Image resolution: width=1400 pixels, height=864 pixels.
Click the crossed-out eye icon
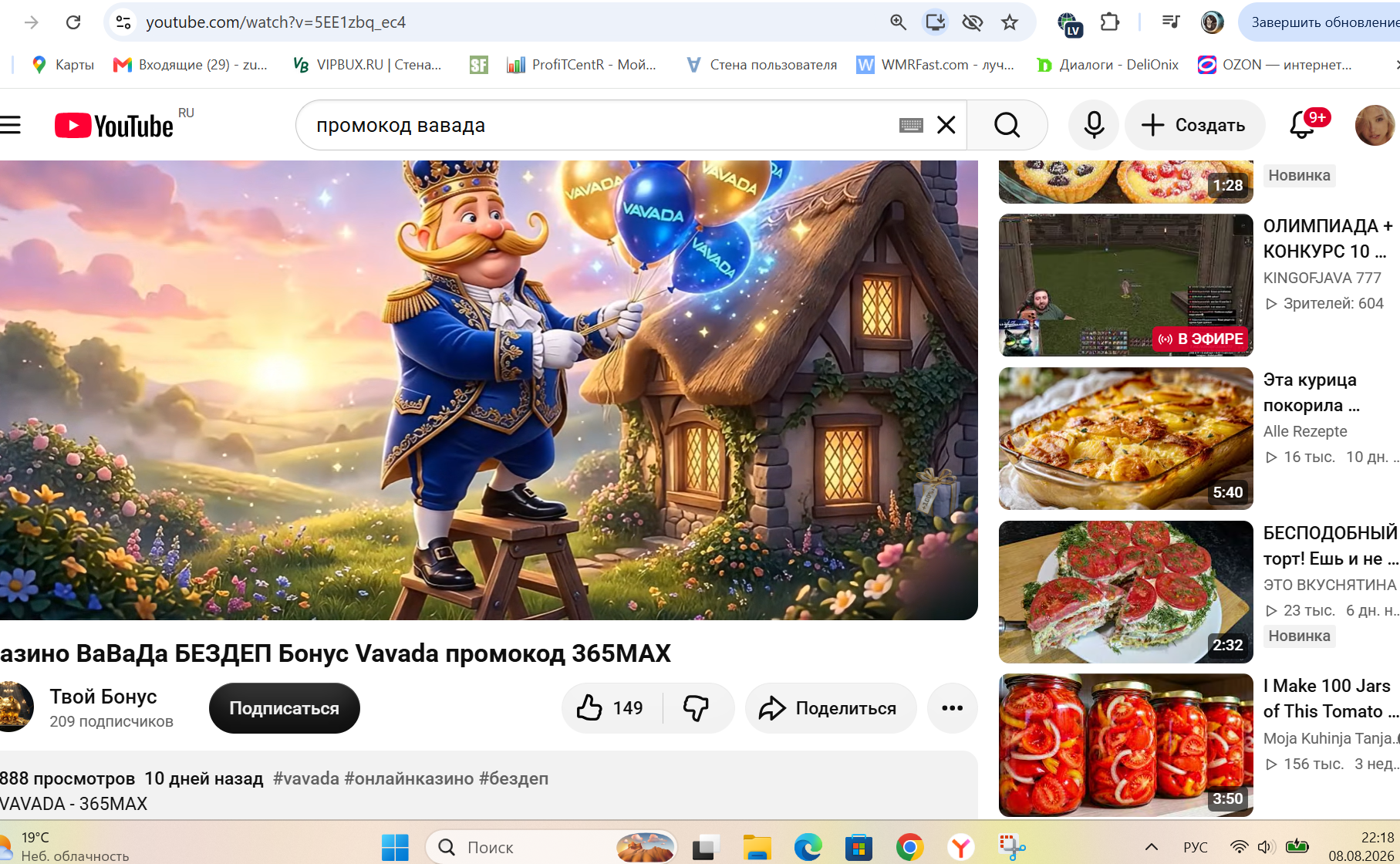tap(972, 22)
